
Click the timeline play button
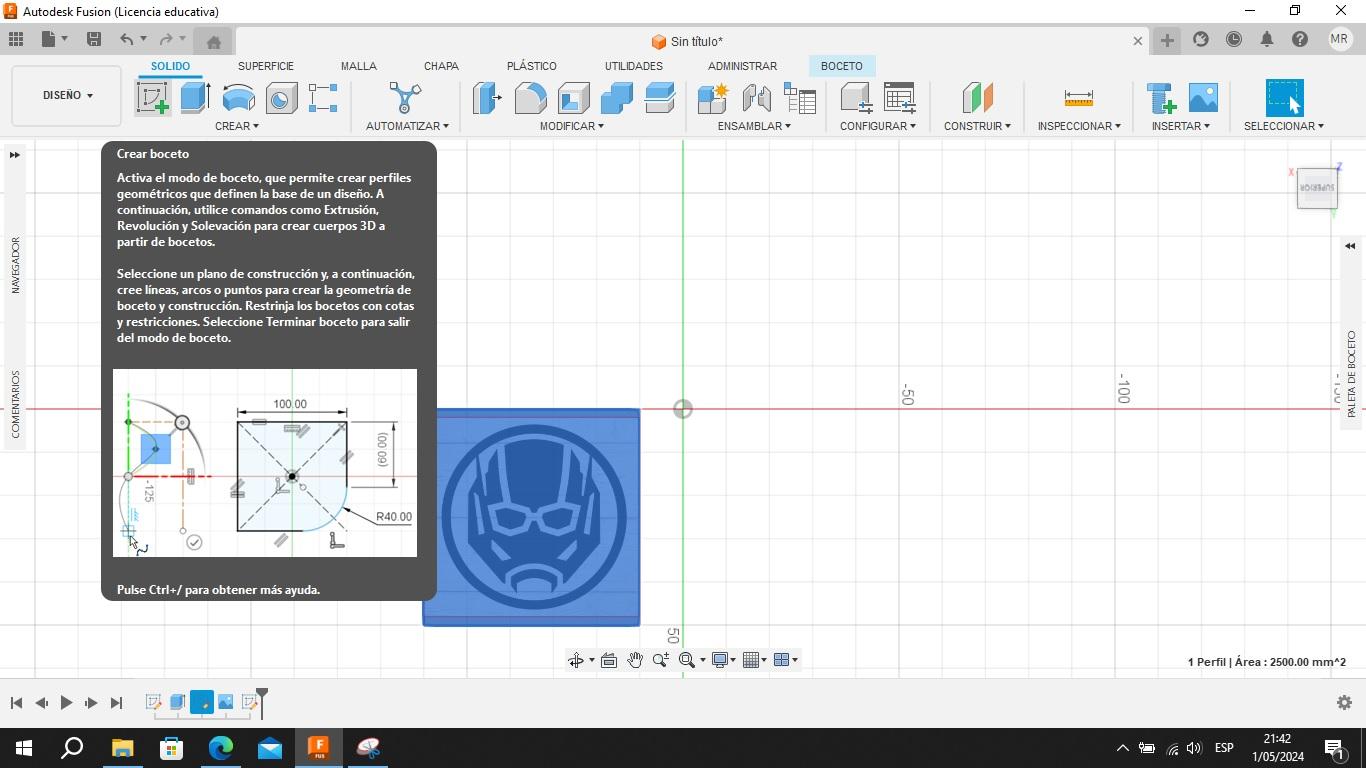66,703
